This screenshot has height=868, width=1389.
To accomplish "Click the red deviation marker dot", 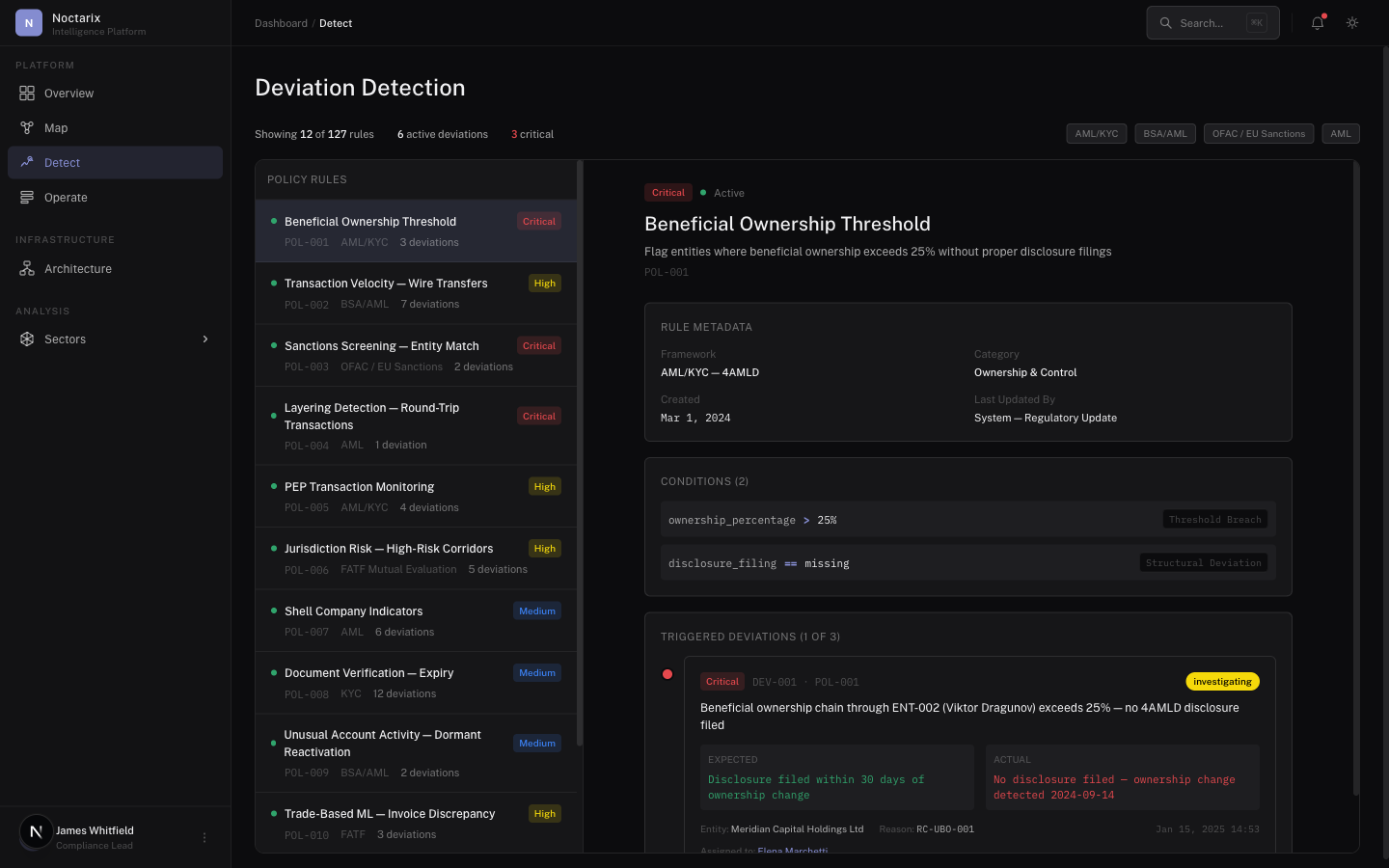I will [667, 674].
